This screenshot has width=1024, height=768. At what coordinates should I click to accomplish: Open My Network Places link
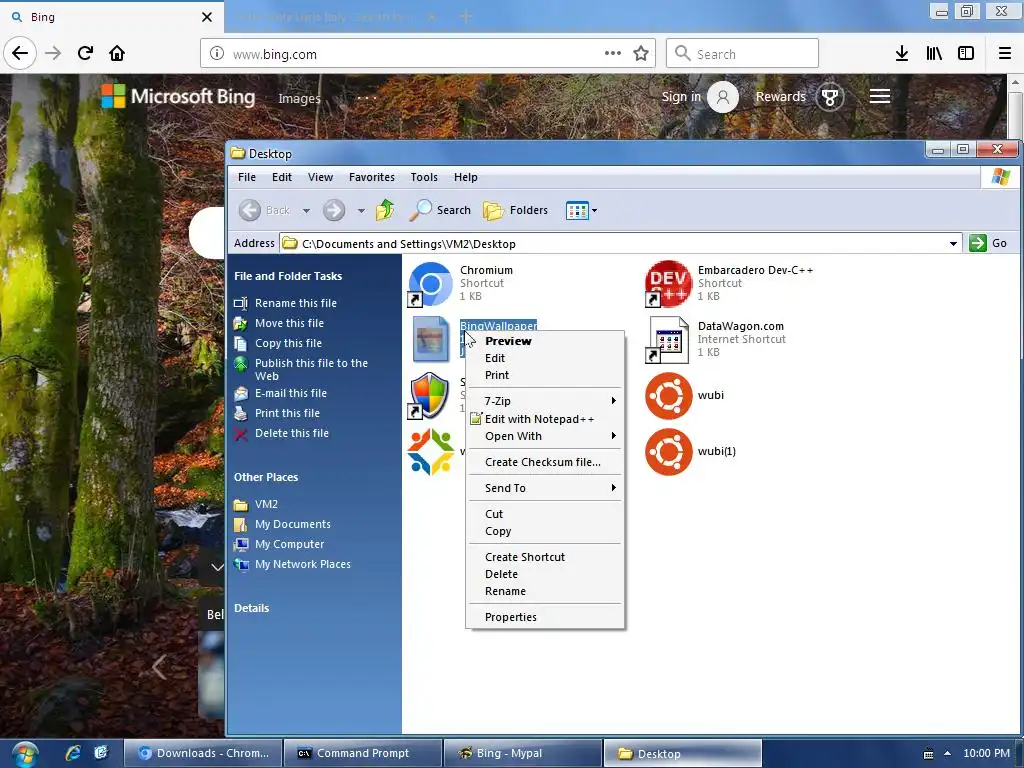click(x=302, y=564)
